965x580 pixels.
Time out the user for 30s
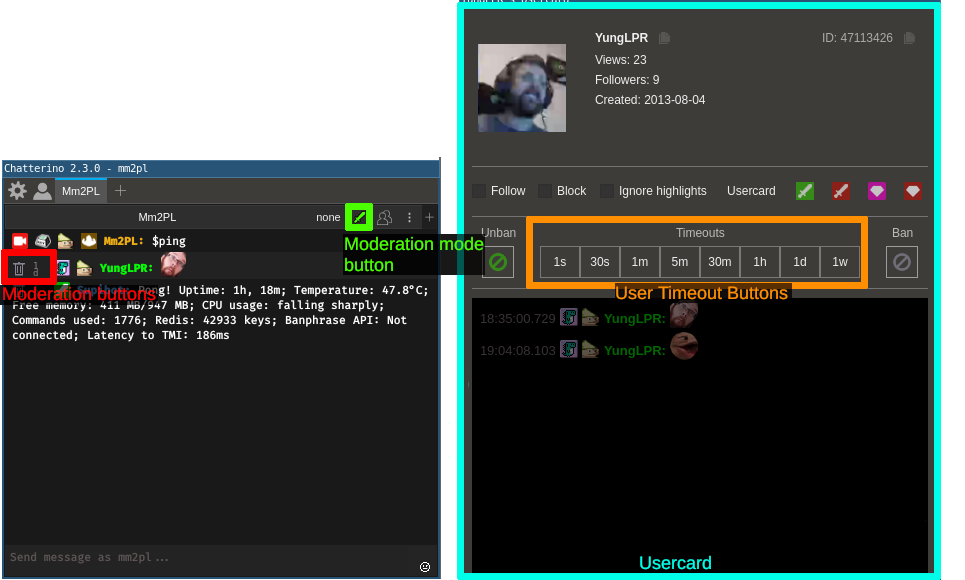tap(600, 262)
